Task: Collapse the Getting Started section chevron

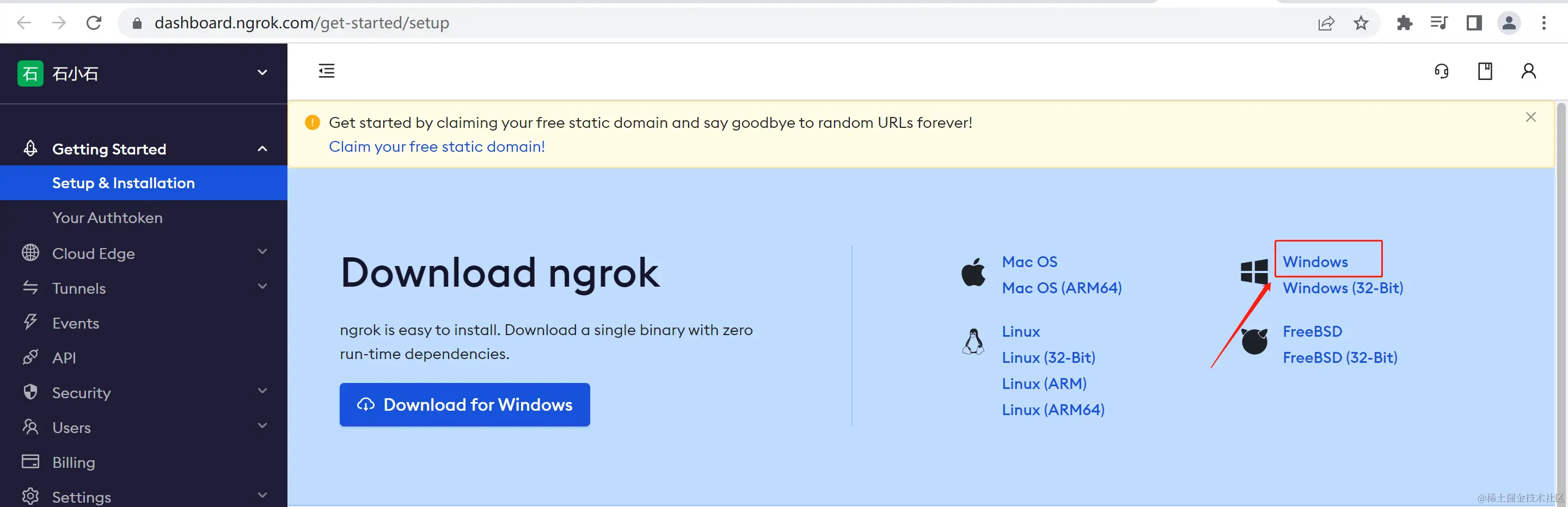Action: pyautogui.click(x=262, y=149)
